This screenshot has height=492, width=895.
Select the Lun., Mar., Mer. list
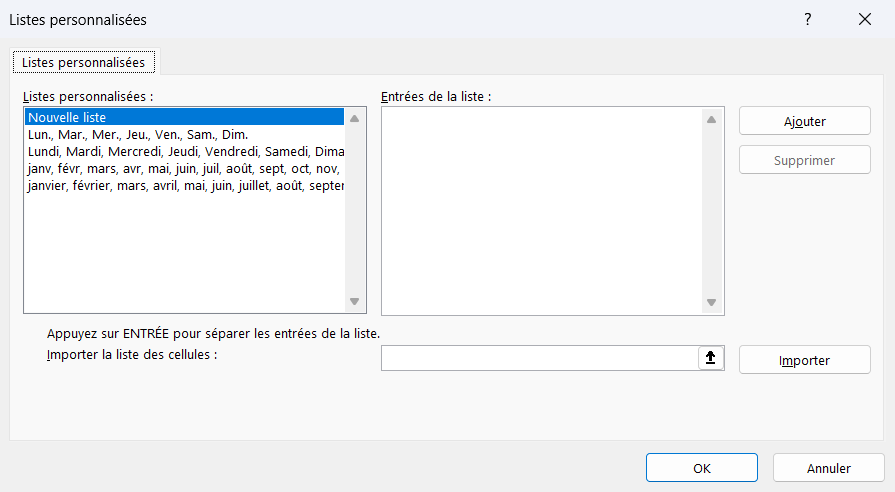point(184,135)
